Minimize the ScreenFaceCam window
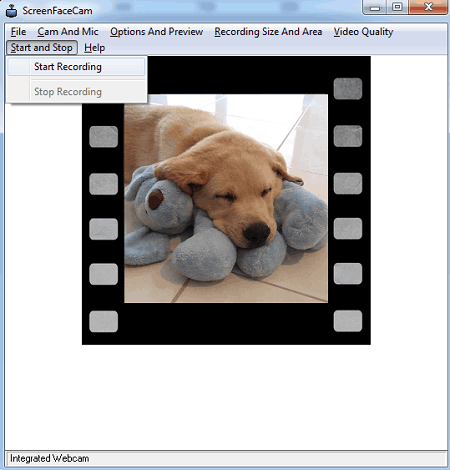Screen dimensions: 450x470 [375, 7]
